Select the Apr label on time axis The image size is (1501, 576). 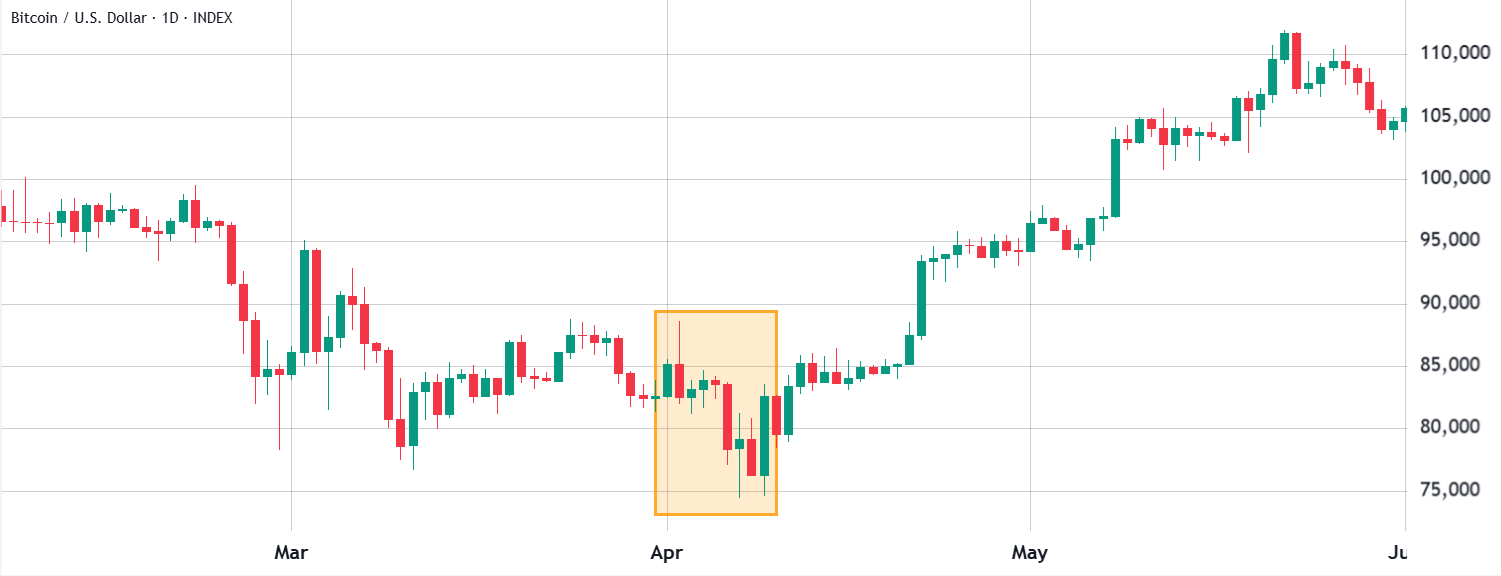(x=667, y=551)
